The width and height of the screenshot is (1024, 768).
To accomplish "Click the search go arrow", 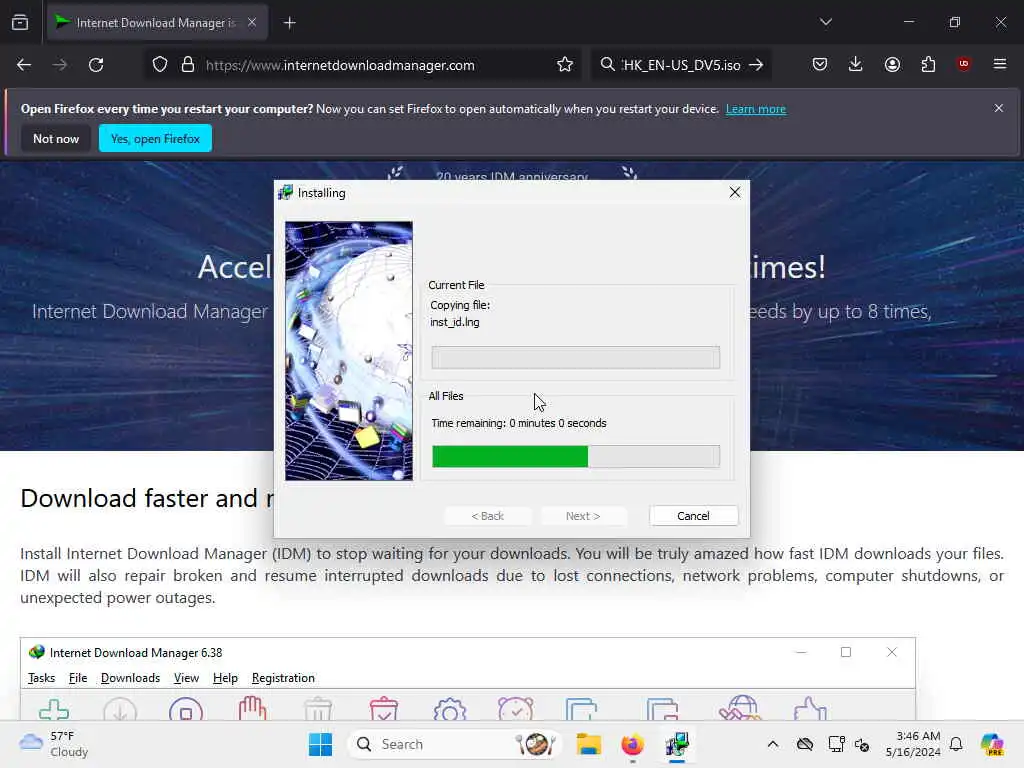I will point(756,65).
